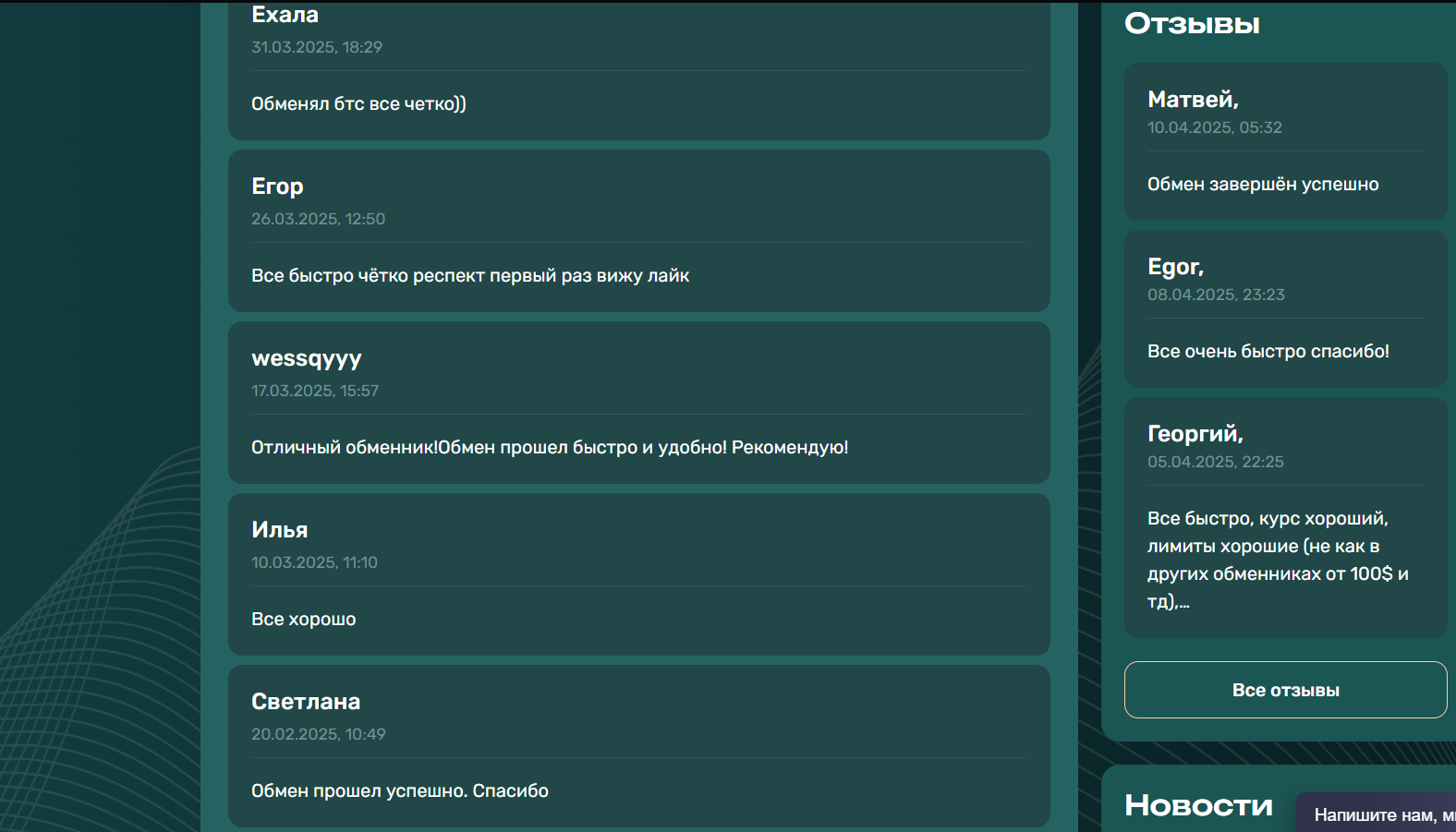Screen dimensions: 1456x832
Task: Select the review text 'Все хорошо'
Action: [303, 619]
